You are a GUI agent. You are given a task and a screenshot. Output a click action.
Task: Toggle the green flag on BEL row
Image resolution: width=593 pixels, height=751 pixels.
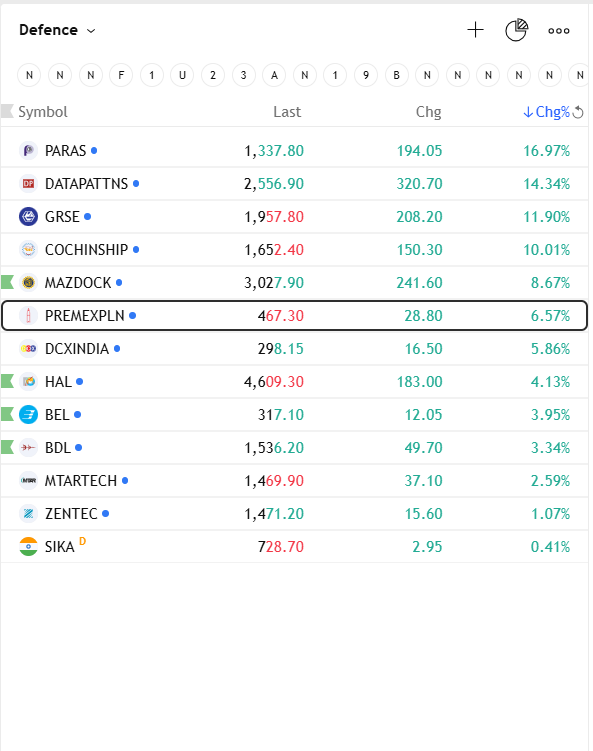click(x=7, y=414)
